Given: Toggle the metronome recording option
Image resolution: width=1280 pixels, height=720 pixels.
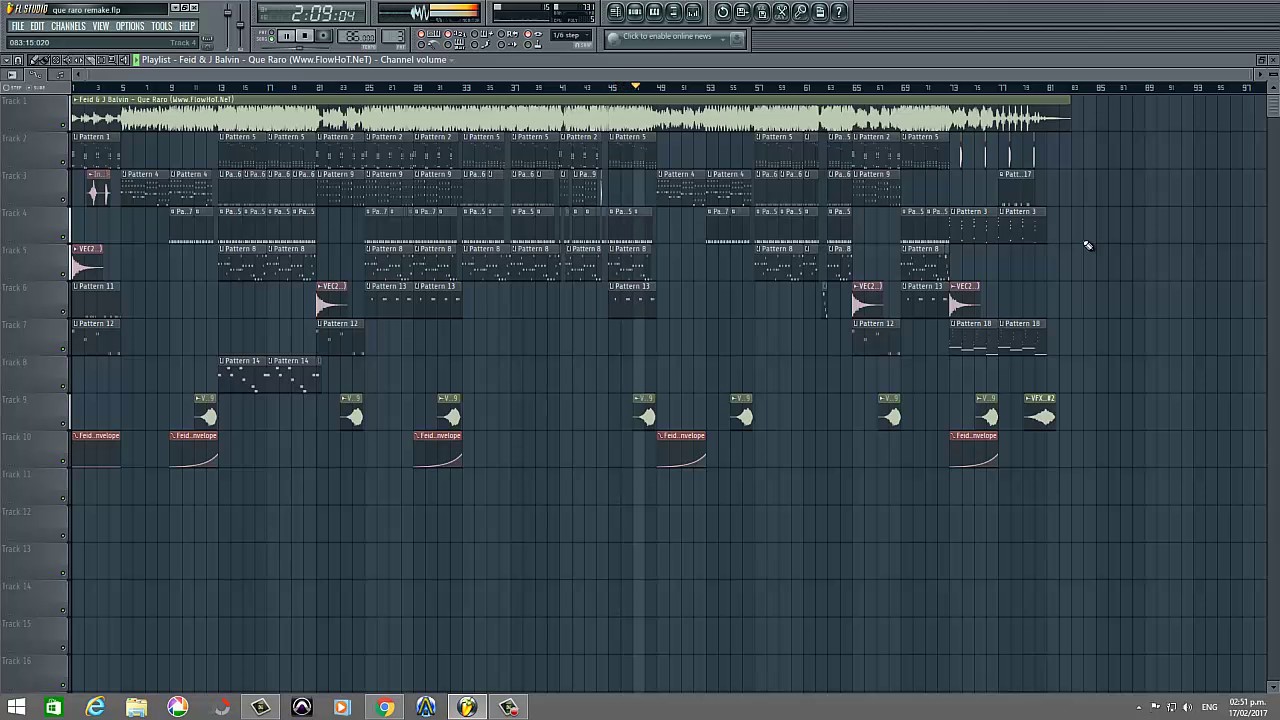Looking at the screenshot, I should click(428, 44).
